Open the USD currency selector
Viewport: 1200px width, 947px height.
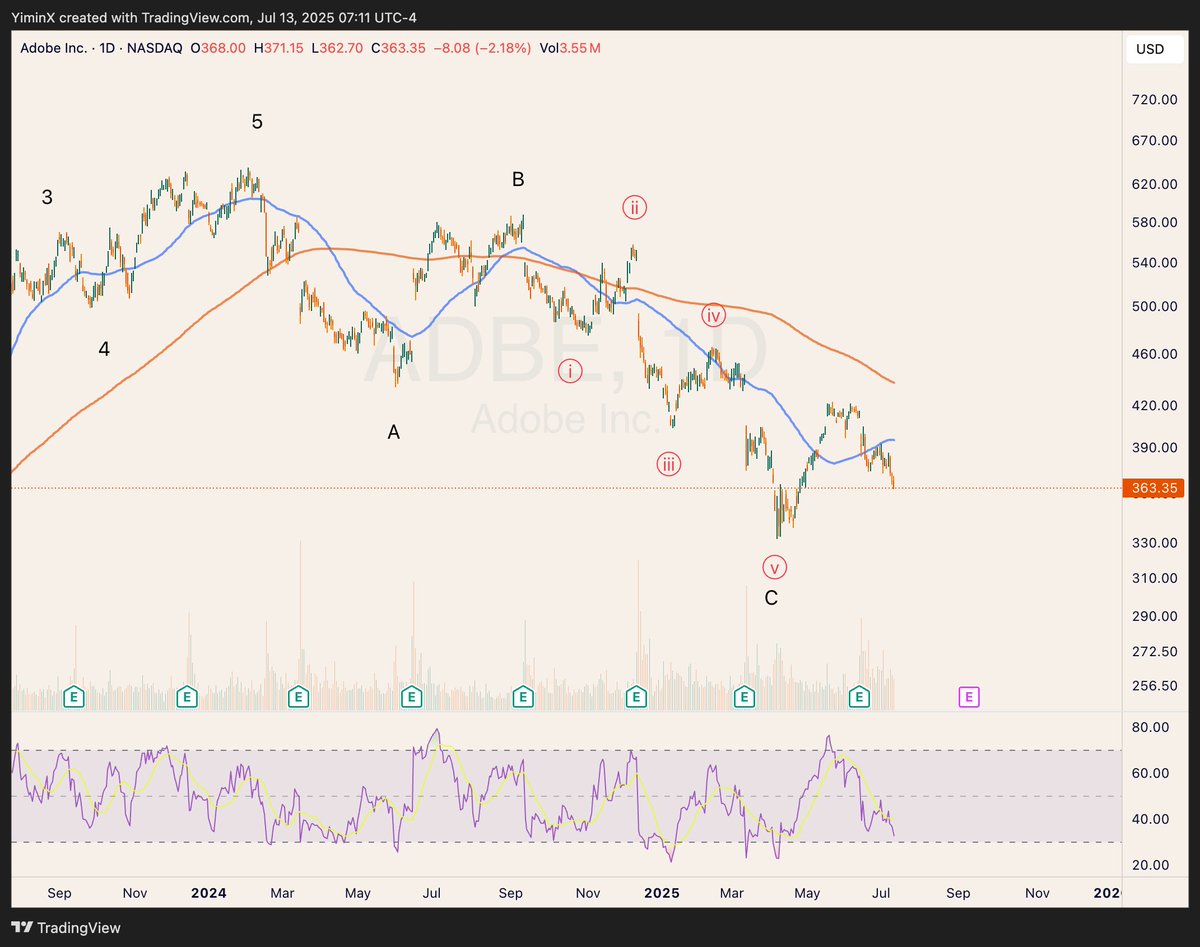click(1154, 48)
